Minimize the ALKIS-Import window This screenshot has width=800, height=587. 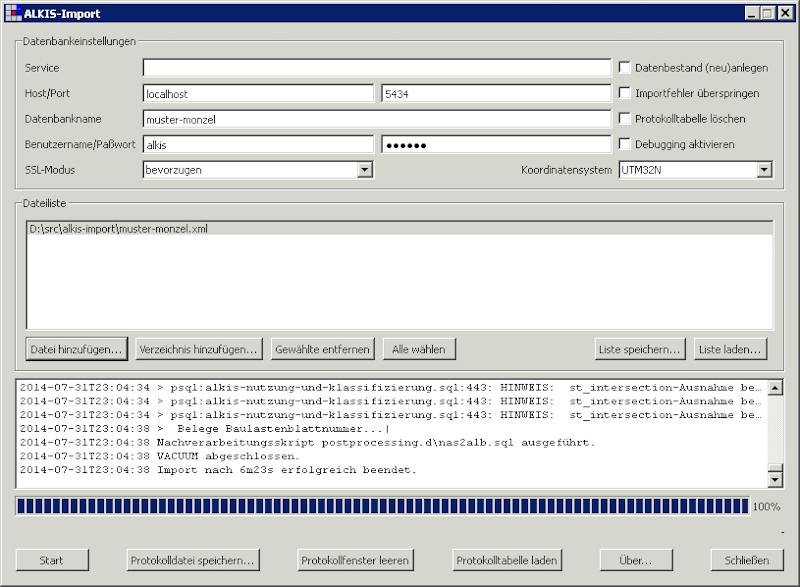click(x=752, y=13)
